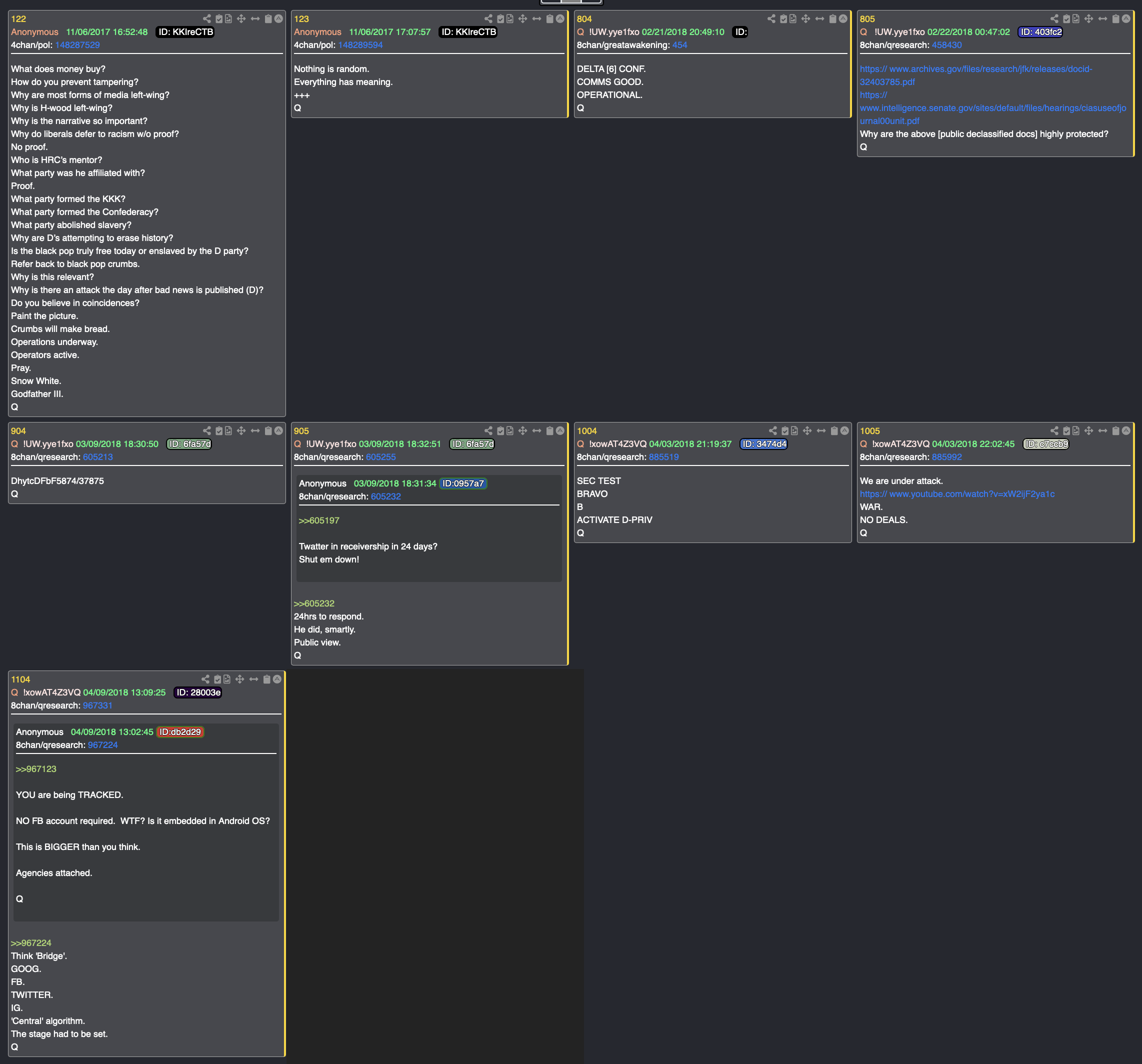1142x1064 pixels.
Task: Click the image file icon on post 1104
Action: (227, 679)
